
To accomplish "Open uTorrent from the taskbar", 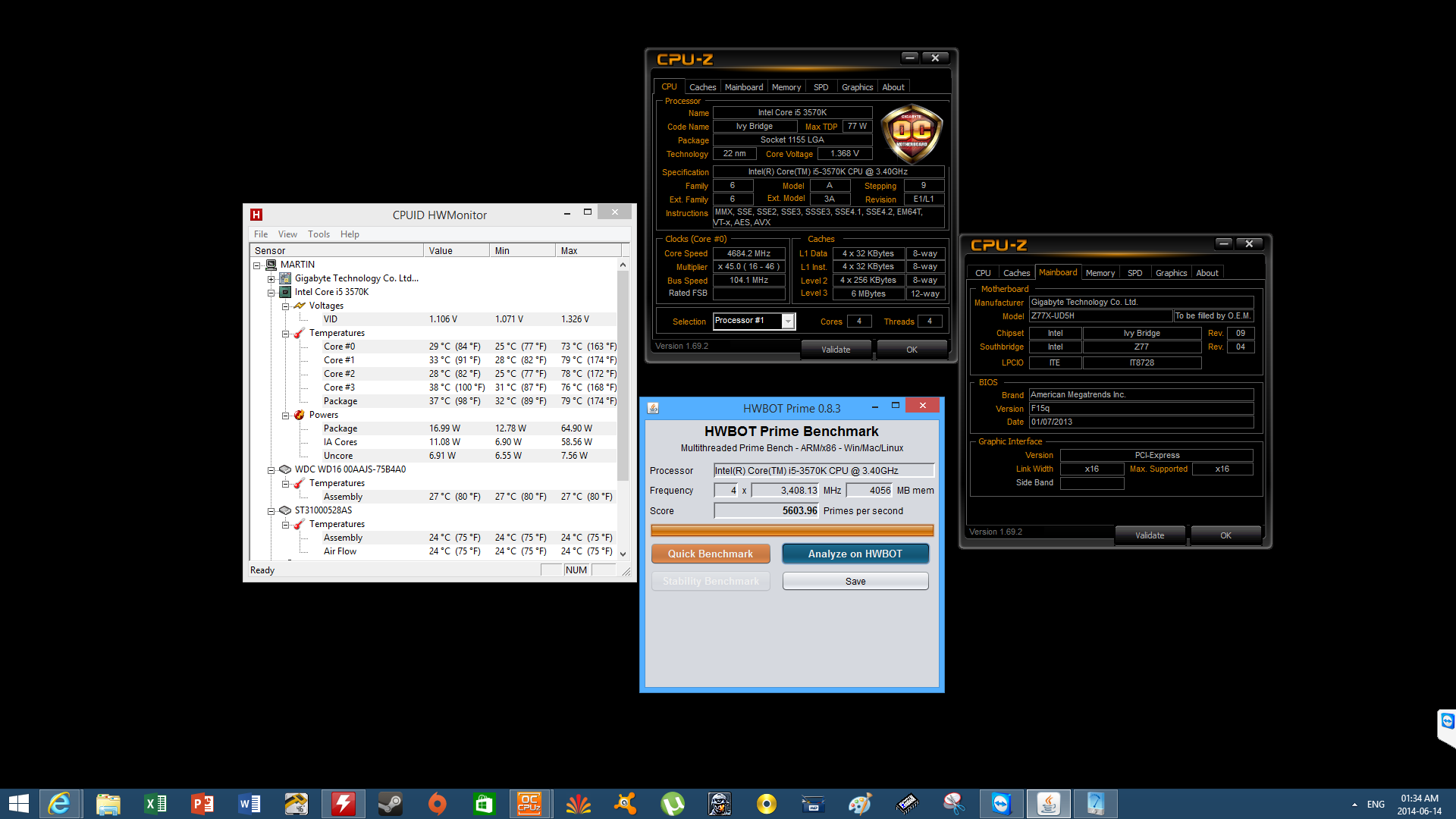I will [672, 804].
